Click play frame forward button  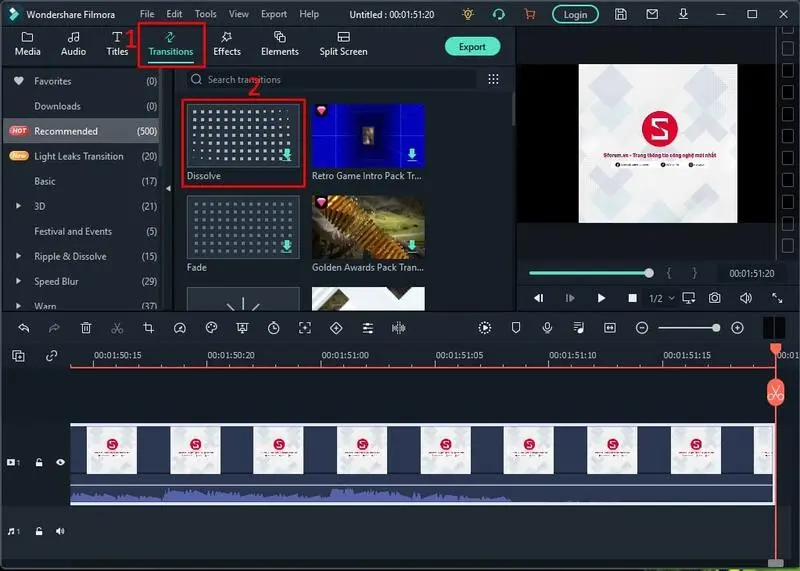point(570,298)
